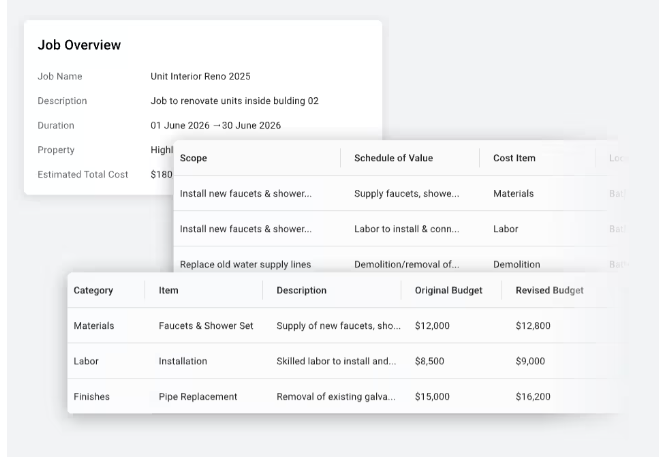Open the Pipe Replacement item
The height and width of the screenshot is (457, 659).
(197, 397)
